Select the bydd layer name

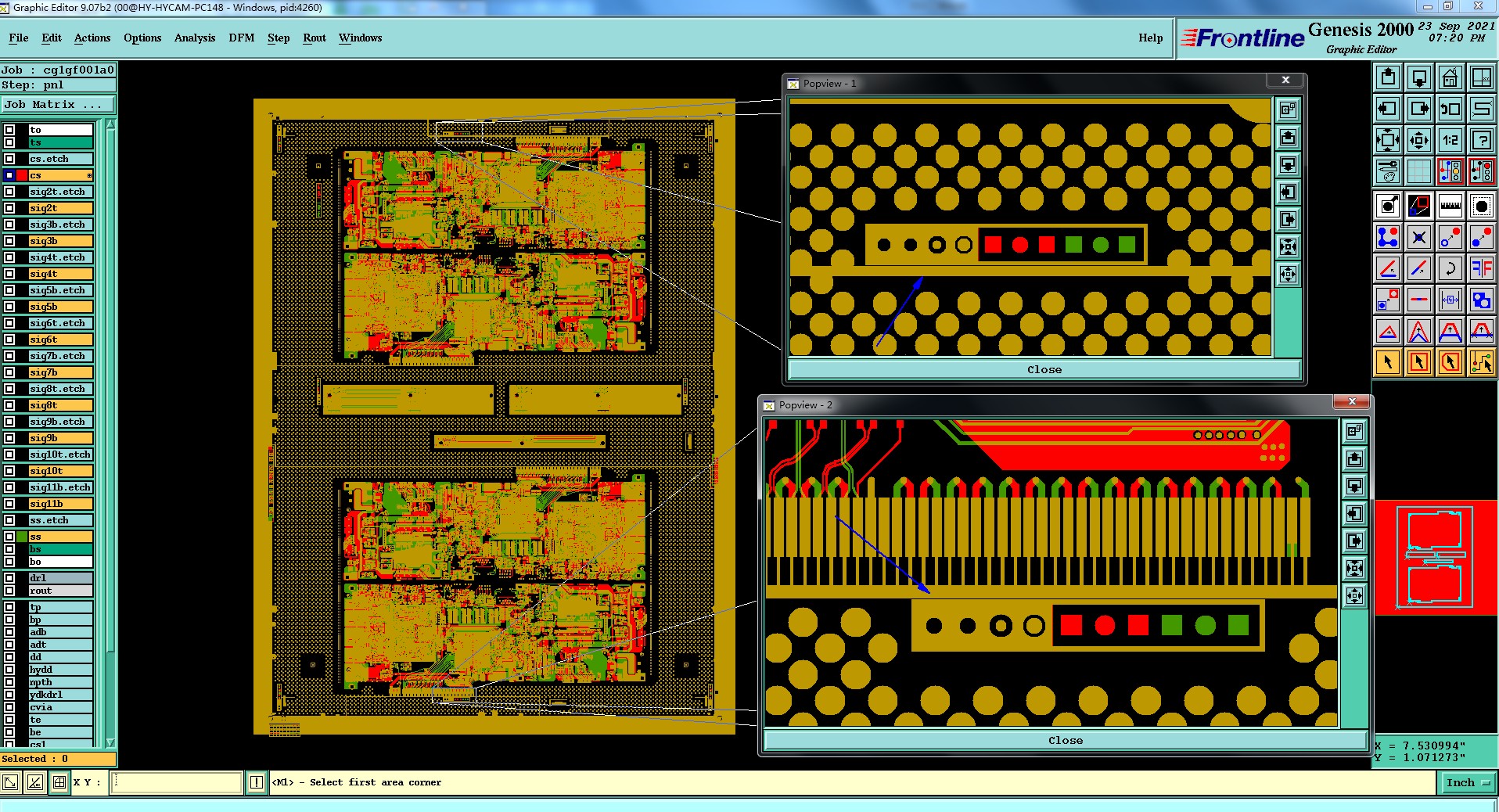pos(60,670)
